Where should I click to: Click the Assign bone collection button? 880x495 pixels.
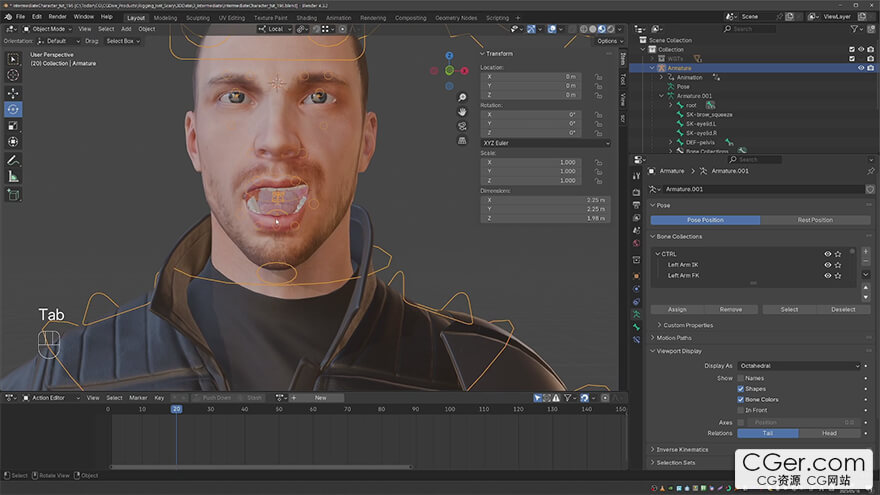[x=677, y=309]
